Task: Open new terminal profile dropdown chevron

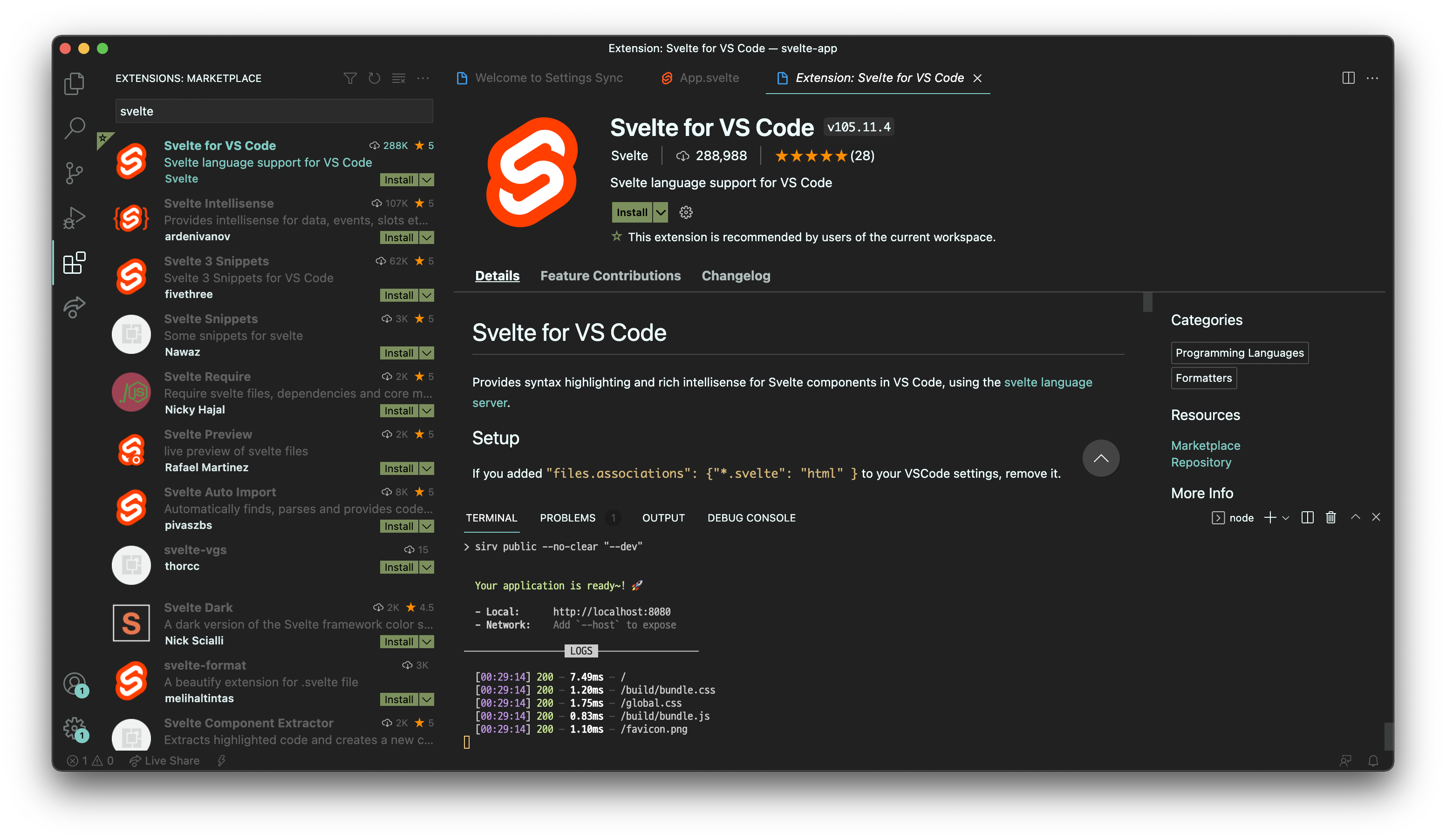Action: [1286, 518]
